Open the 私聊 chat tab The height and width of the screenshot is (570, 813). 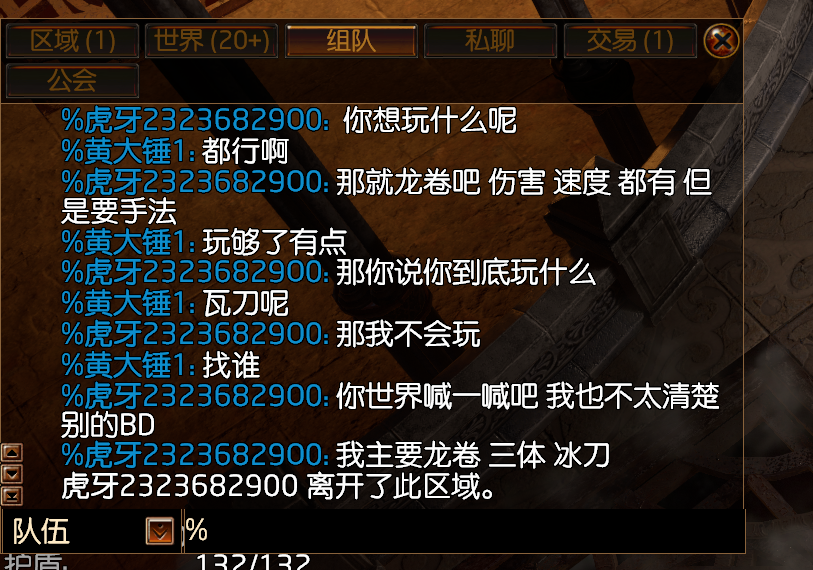(490, 40)
